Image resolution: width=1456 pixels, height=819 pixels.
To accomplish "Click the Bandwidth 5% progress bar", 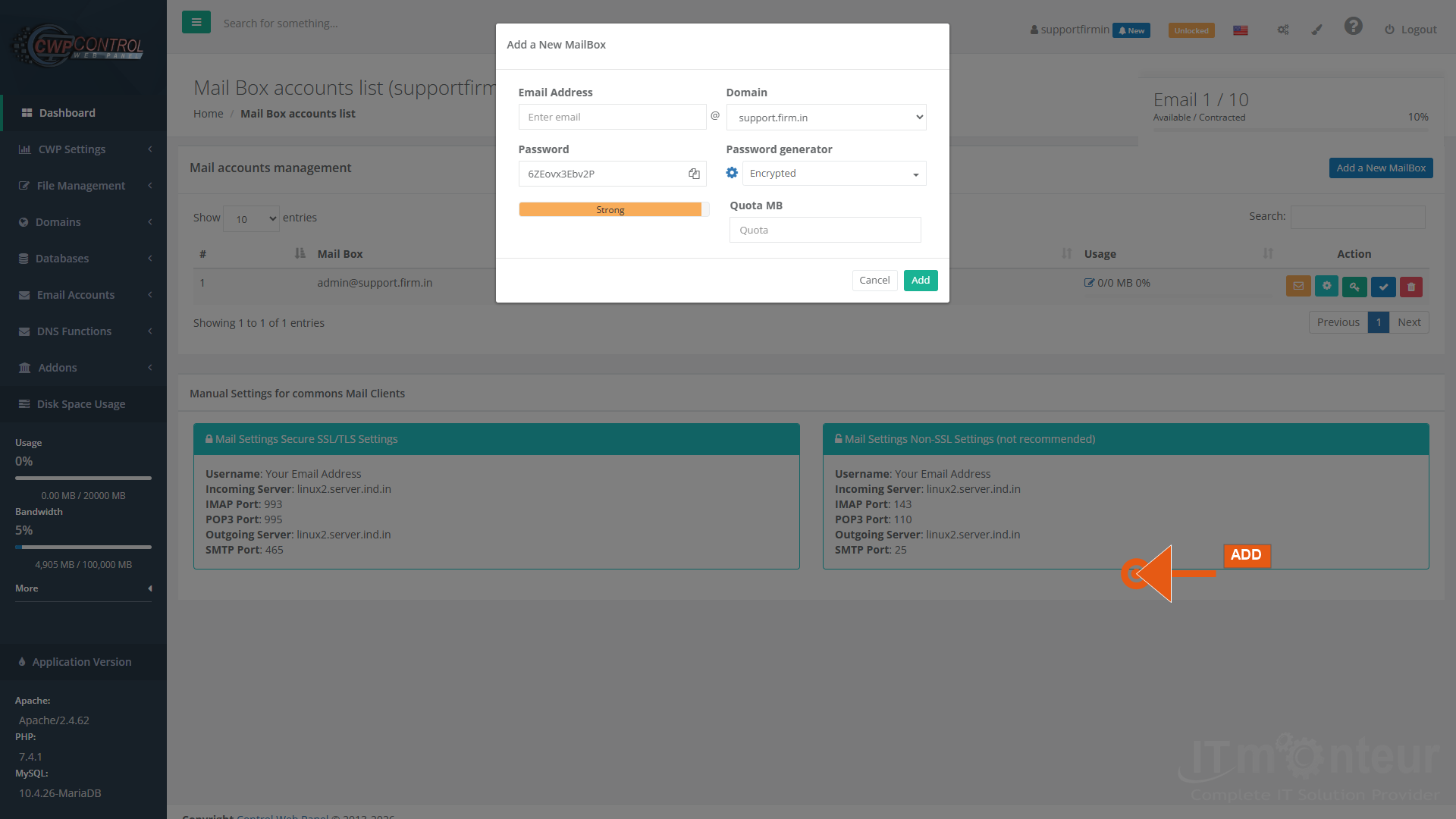I will 83,547.
